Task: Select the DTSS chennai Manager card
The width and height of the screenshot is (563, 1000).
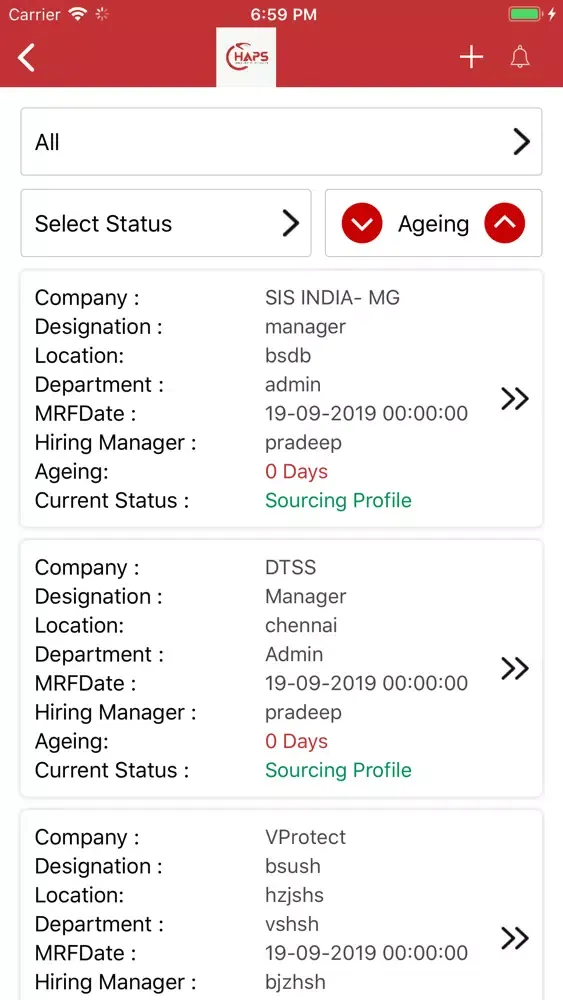Action: pos(281,668)
